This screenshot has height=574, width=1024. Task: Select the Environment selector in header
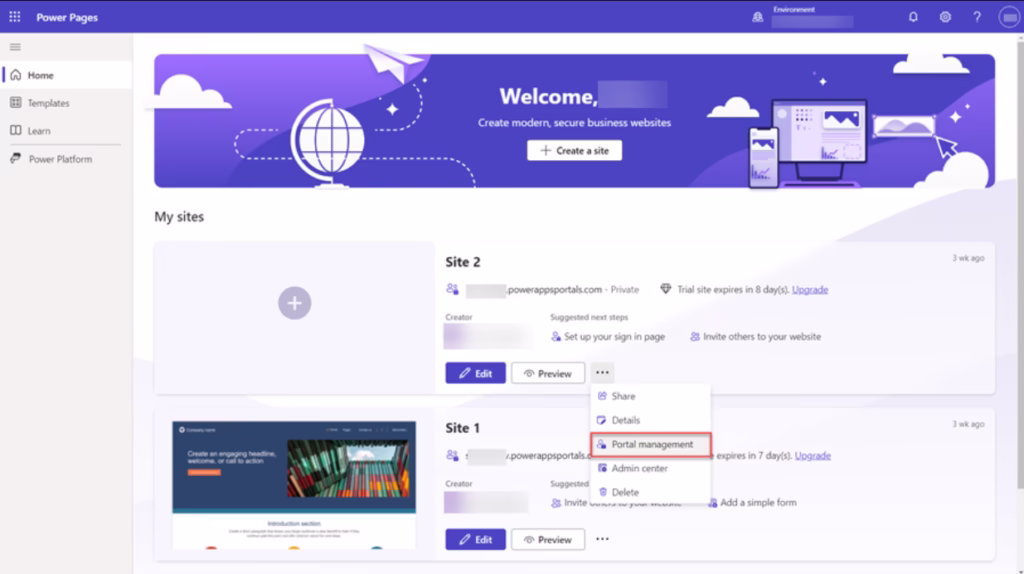(812, 18)
